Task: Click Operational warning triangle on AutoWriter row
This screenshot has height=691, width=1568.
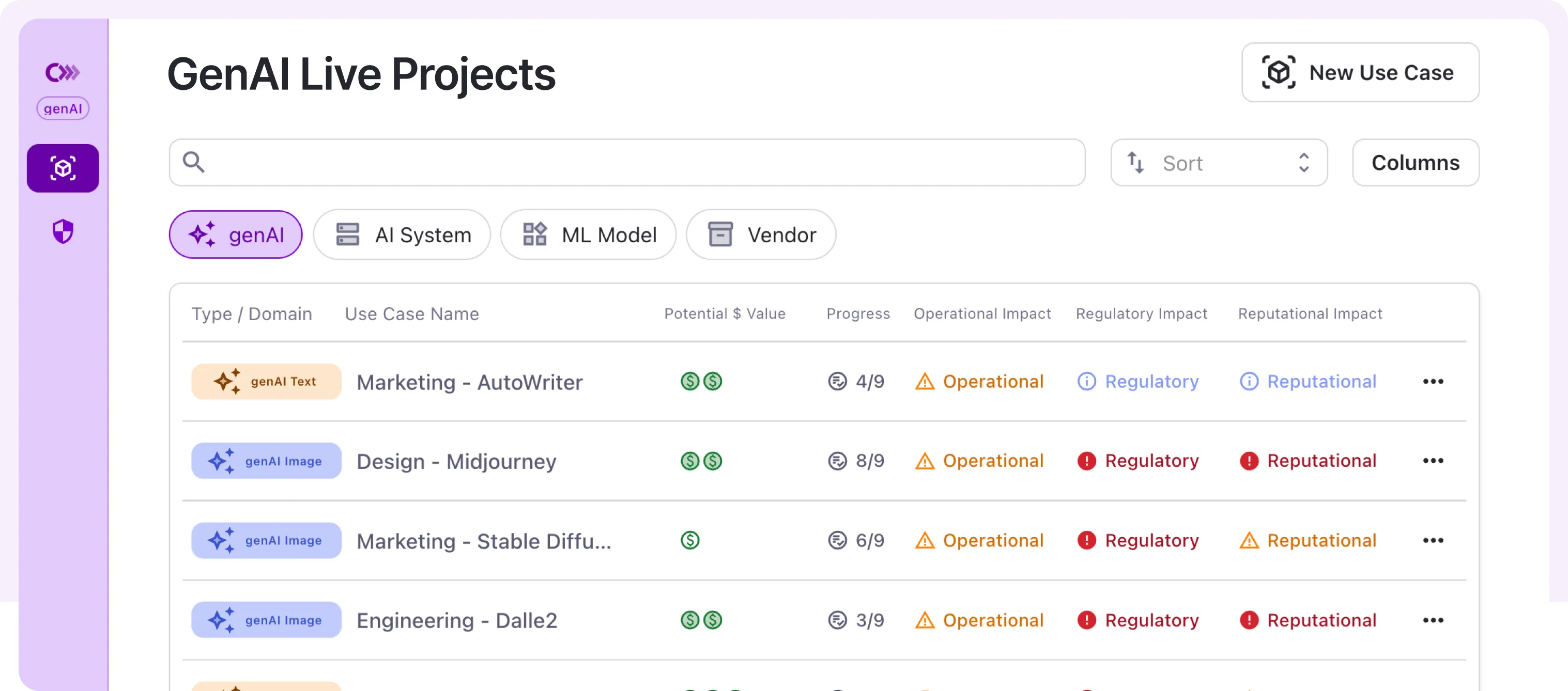Action: [x=925, y=381]
